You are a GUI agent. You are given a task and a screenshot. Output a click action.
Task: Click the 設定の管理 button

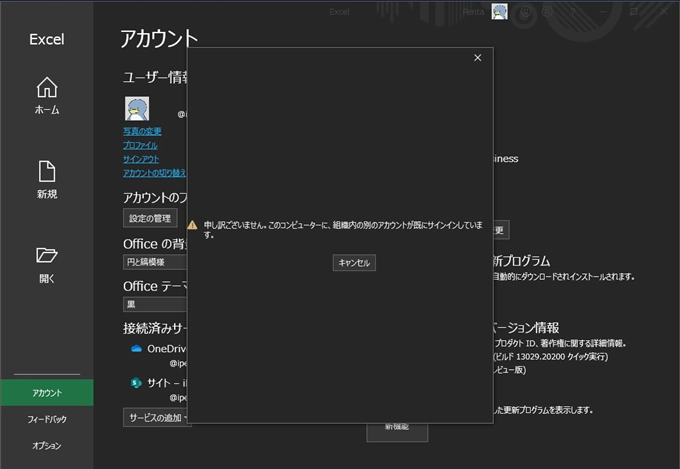click(x=150, y=218)
